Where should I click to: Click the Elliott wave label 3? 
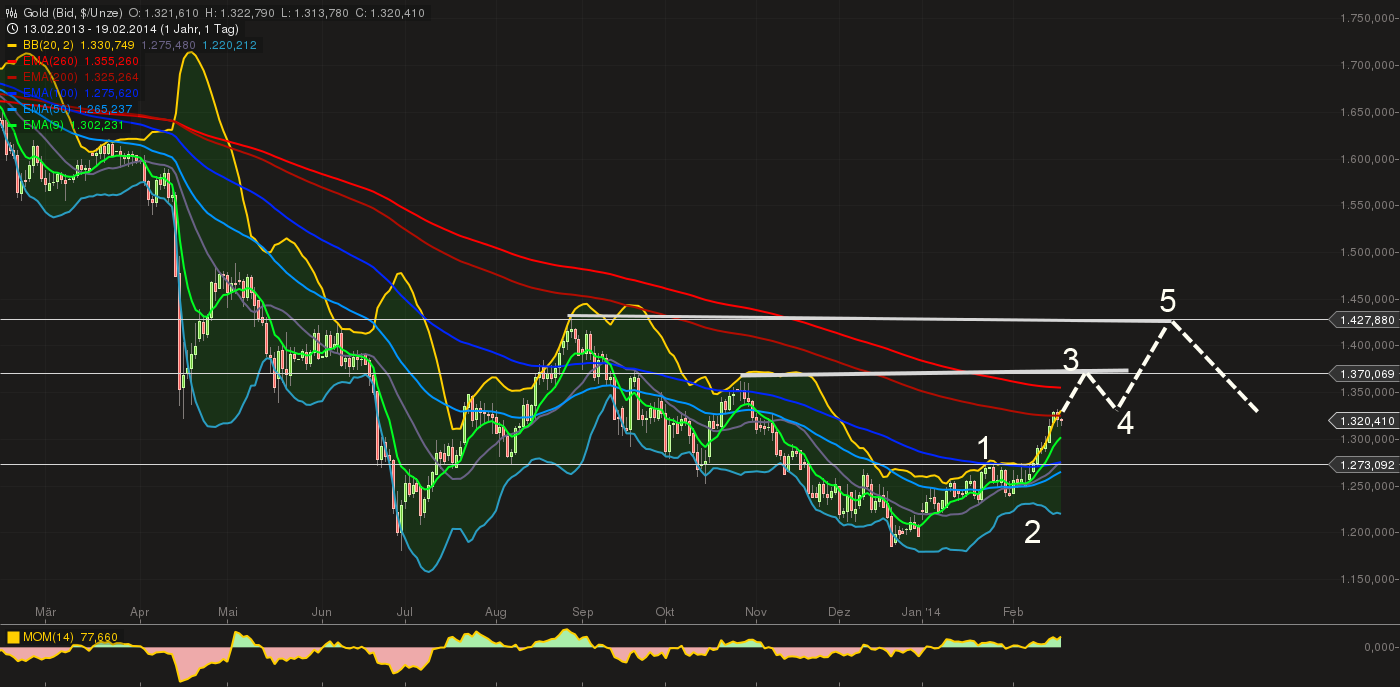pyautogui.click(x=1071, y=359)
